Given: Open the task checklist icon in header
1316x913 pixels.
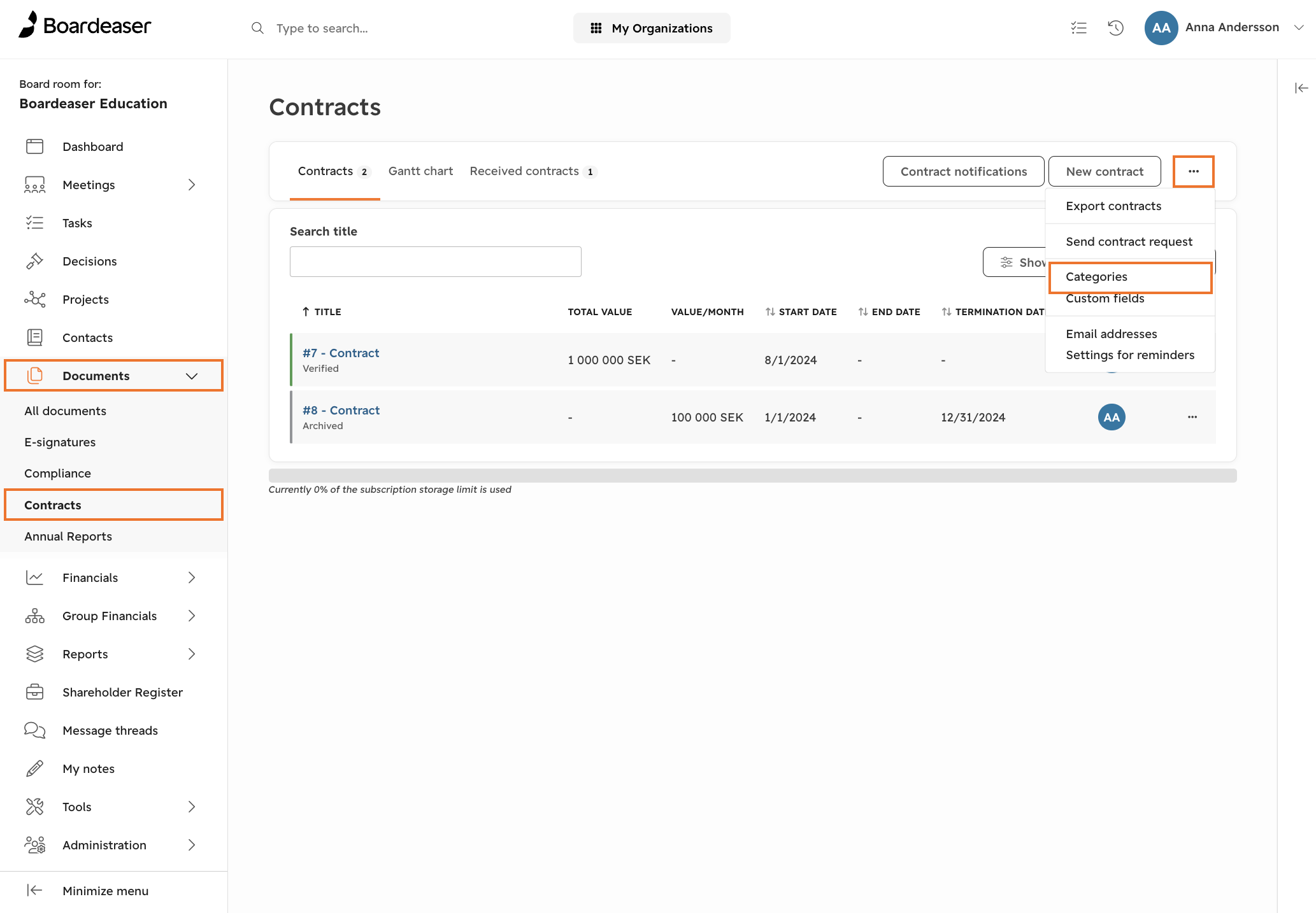Looking at the screenshot, I should tap(1078, 28).
